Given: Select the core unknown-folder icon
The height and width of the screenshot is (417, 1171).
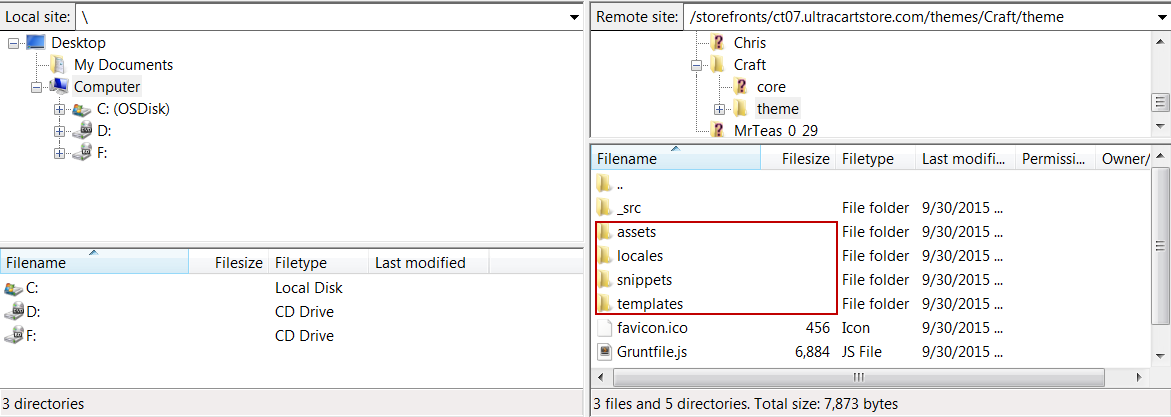Looking at the screenshot, I should (741, 87).
